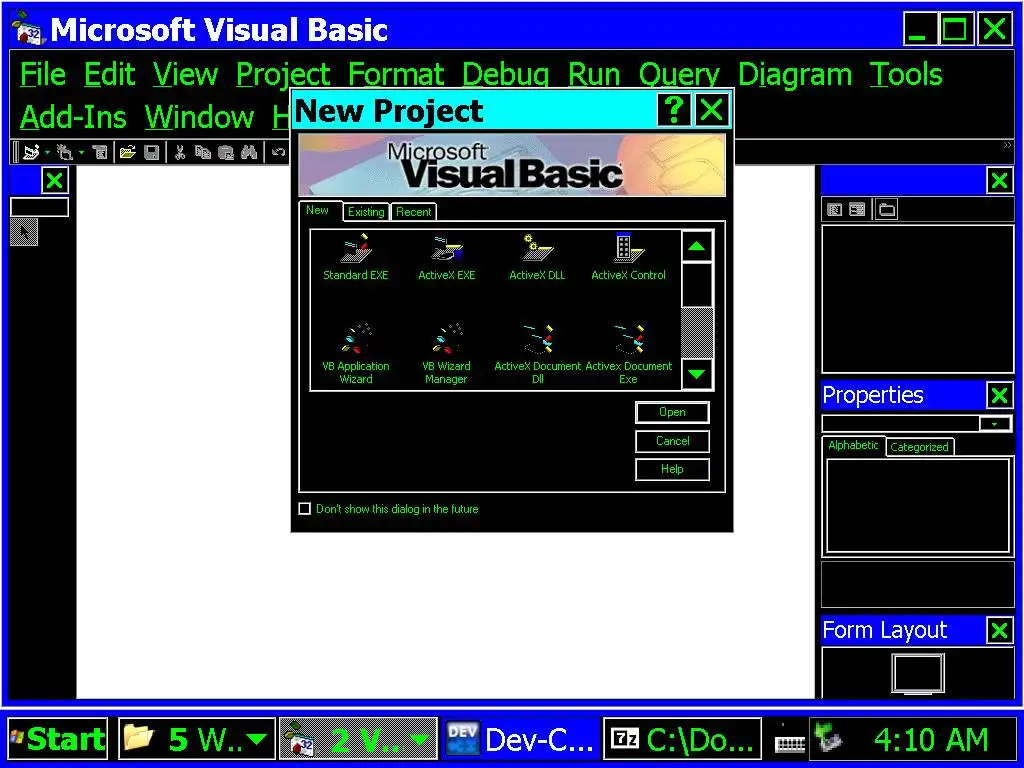Image resolution: width=1024 pixels, height=768 pixels.
Task: Switch to the Existing tab
Action: [x=366, y=212]
